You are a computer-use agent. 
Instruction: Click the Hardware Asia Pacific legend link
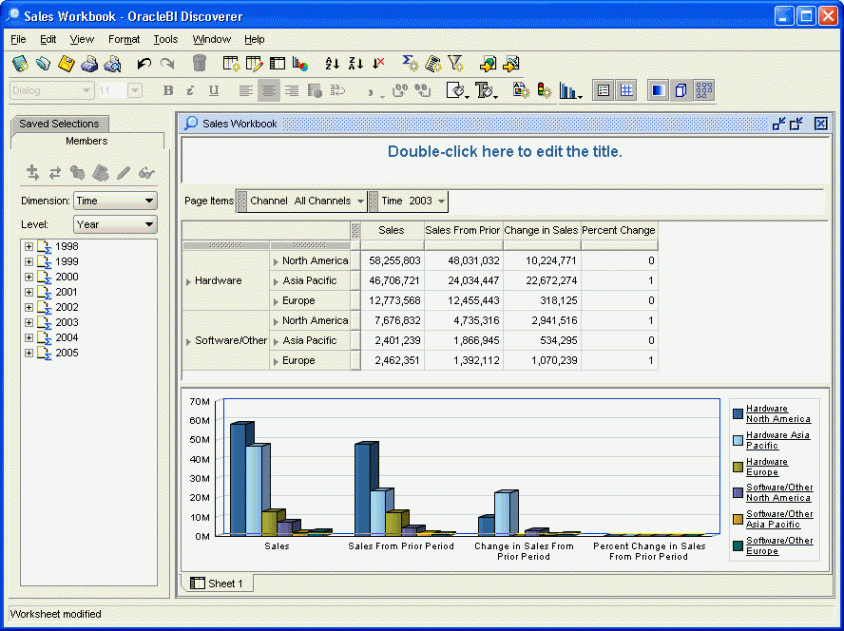pyautogui.click(x=778, y=440)
